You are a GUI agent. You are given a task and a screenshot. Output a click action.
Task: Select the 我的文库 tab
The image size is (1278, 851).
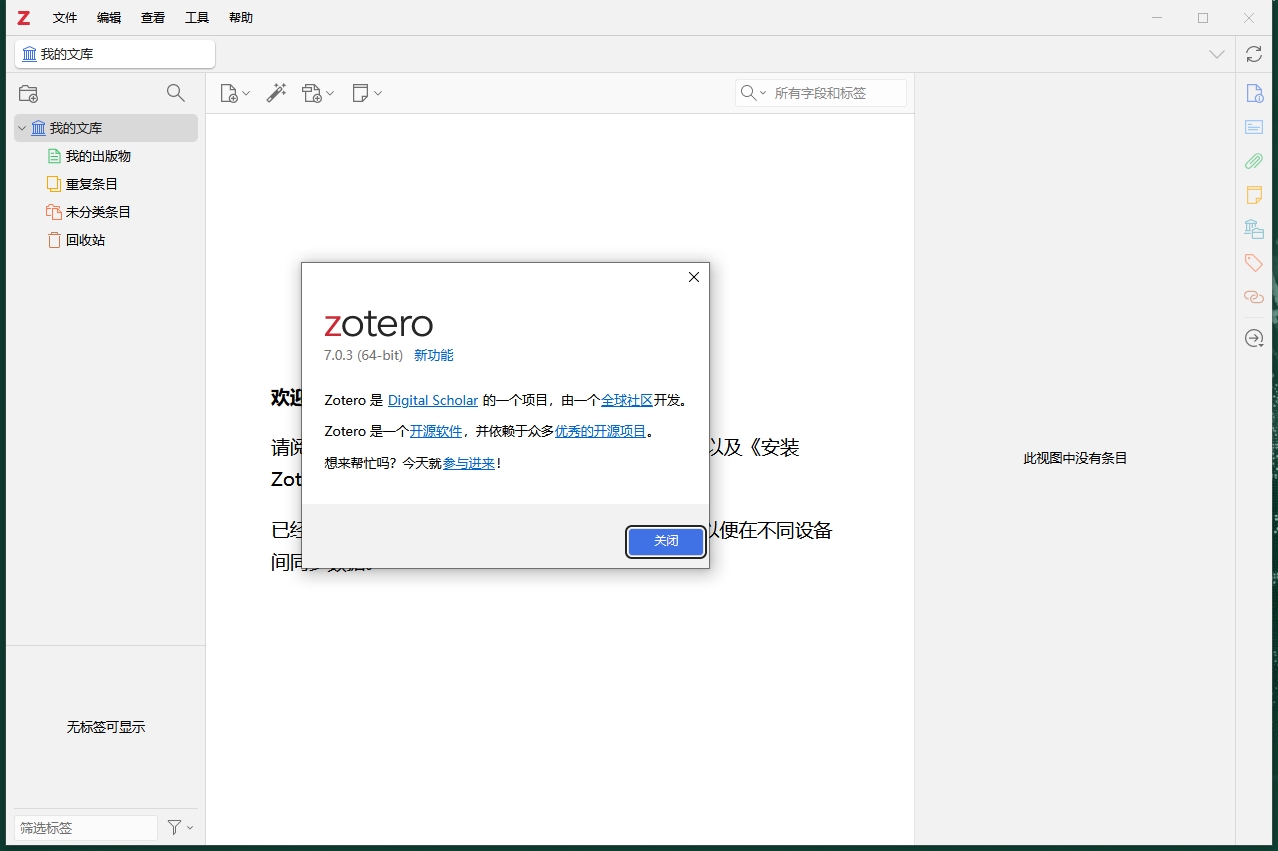click(x=115, y=54)
